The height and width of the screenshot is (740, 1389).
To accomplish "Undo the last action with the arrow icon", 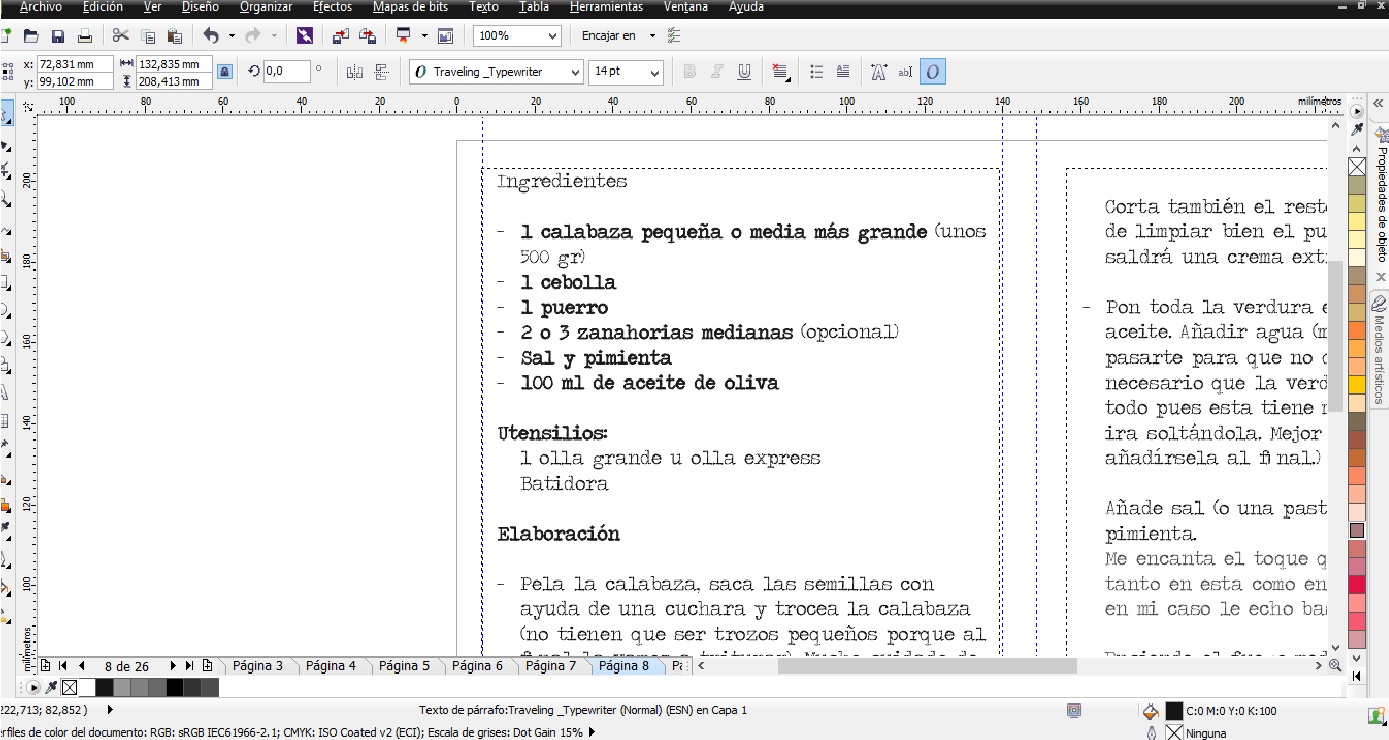I will (x=211, y=36).
